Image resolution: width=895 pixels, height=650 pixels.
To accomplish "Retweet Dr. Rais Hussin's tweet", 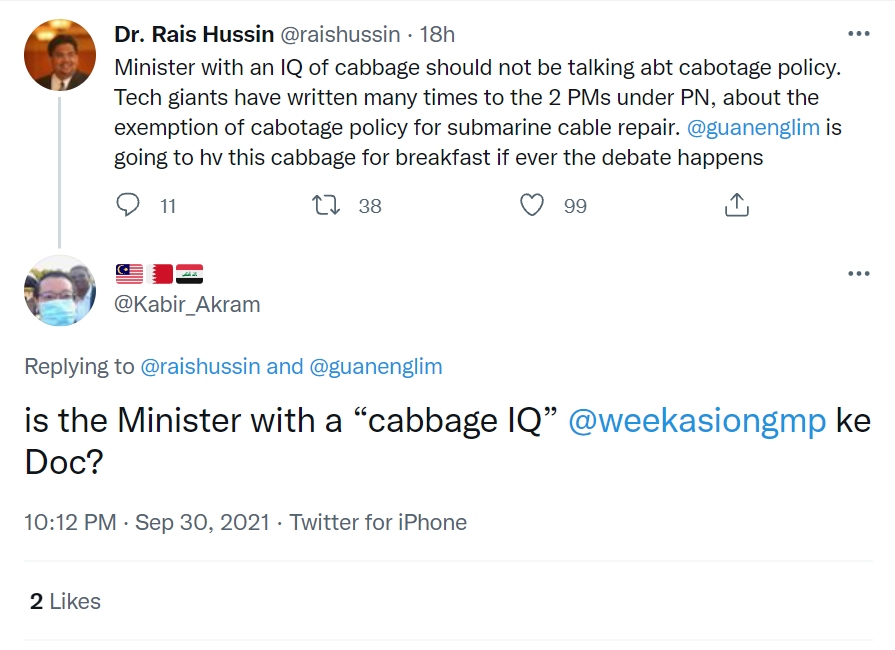I will (x=327, y=205).
